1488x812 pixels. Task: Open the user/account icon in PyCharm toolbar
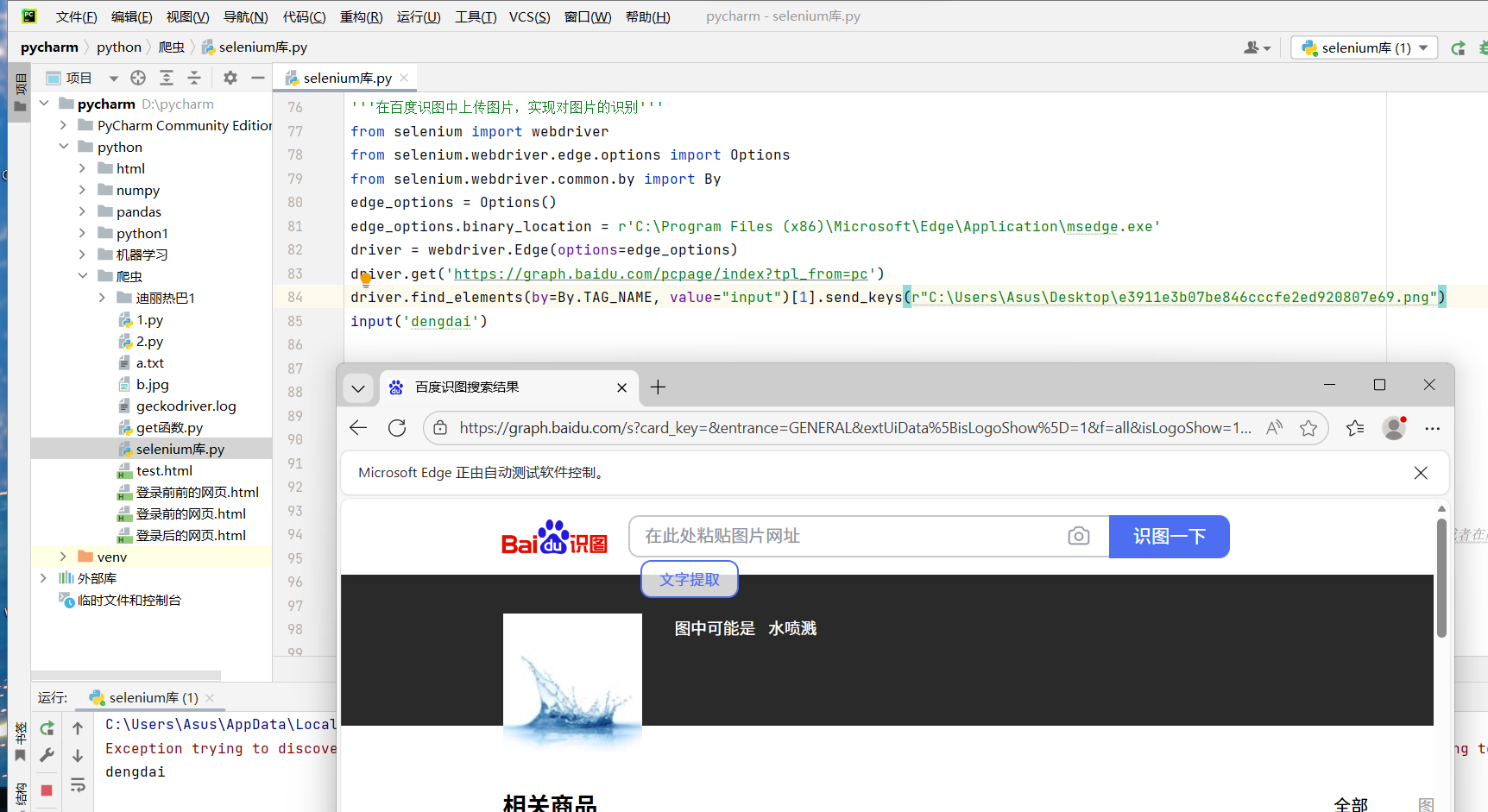coord(1257,48)
